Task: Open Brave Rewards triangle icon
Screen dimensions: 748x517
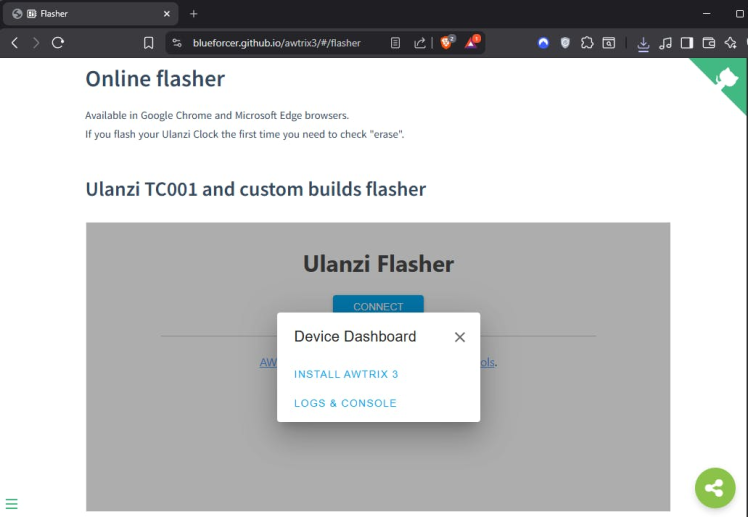Action: point(472,42)
